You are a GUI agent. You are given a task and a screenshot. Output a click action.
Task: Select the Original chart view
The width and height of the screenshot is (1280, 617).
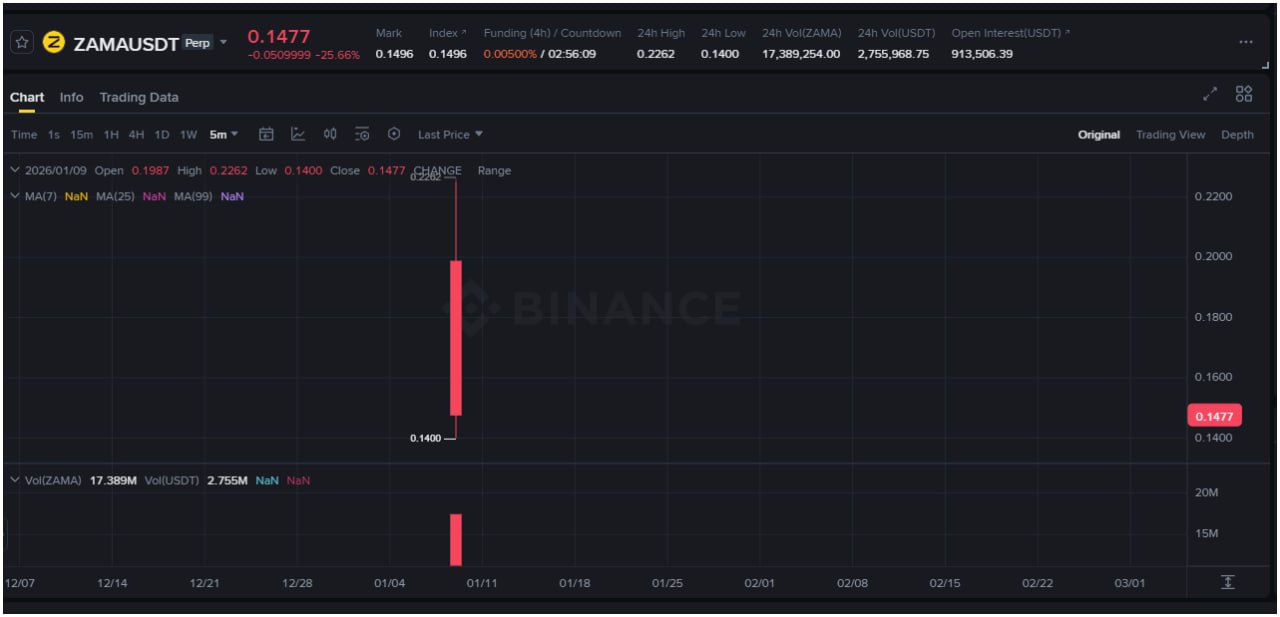(1098, 135)
